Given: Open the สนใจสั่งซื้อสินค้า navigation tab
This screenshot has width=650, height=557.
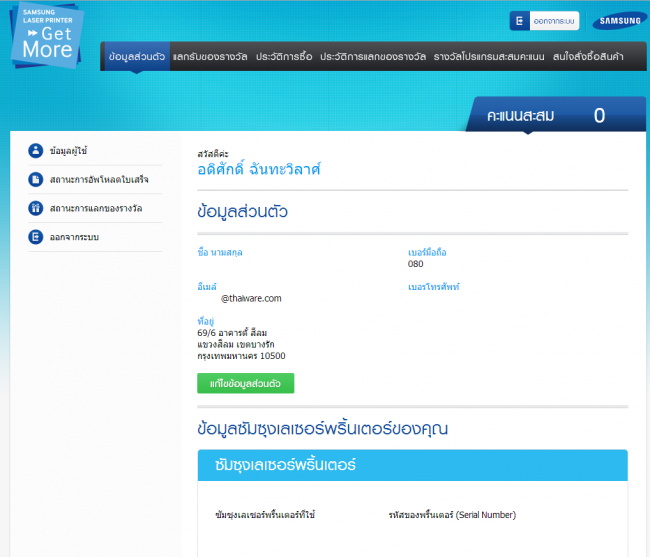Looking at the screenshot, I should coord(588,56).
